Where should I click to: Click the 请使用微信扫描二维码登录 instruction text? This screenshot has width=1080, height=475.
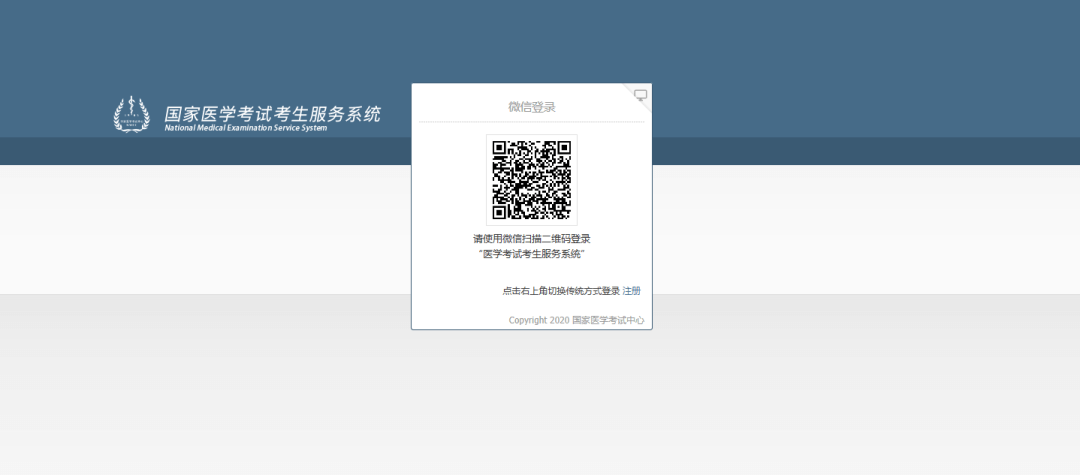click(532, 239)
